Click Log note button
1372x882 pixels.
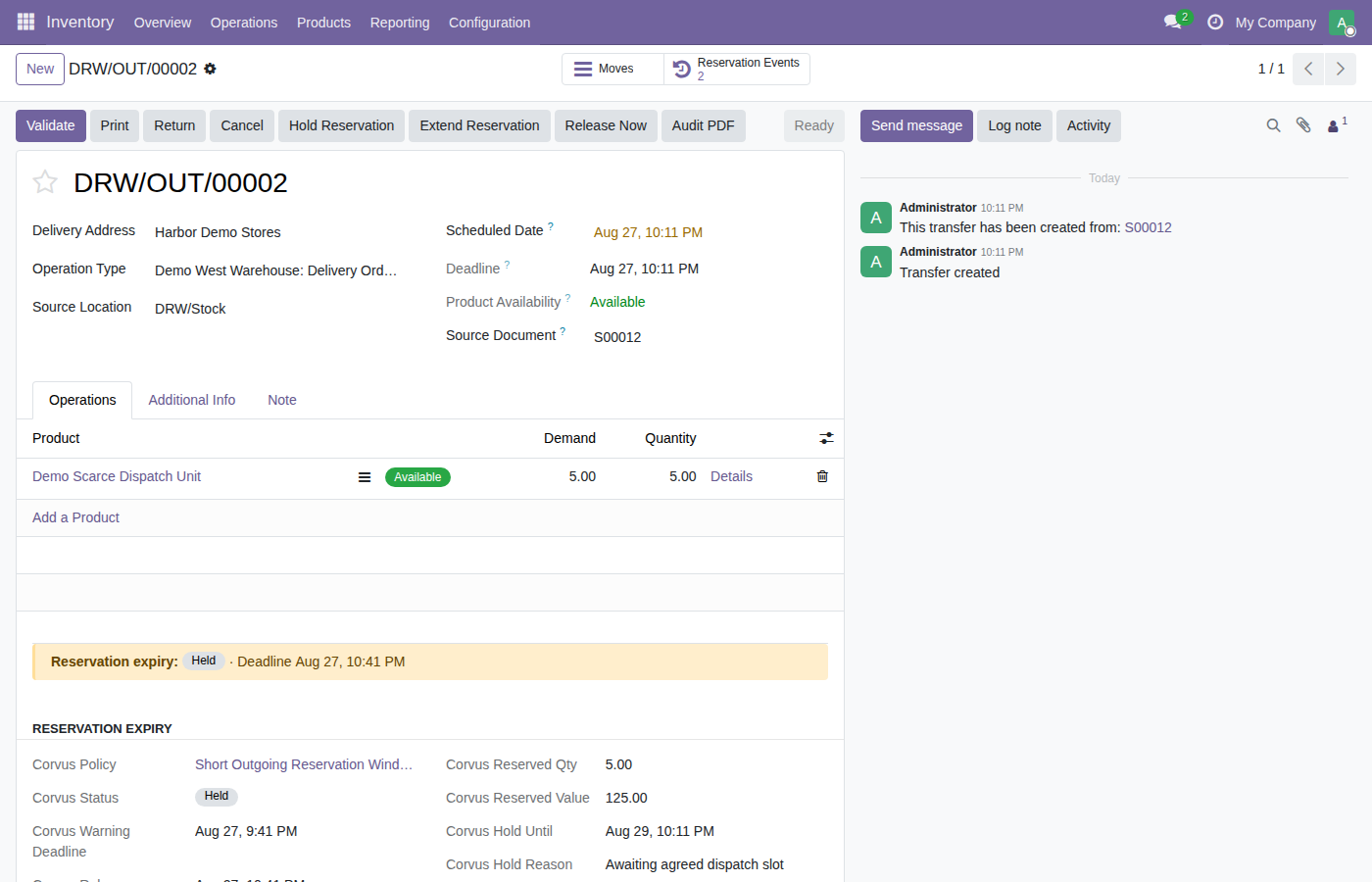coord(1014,125)
